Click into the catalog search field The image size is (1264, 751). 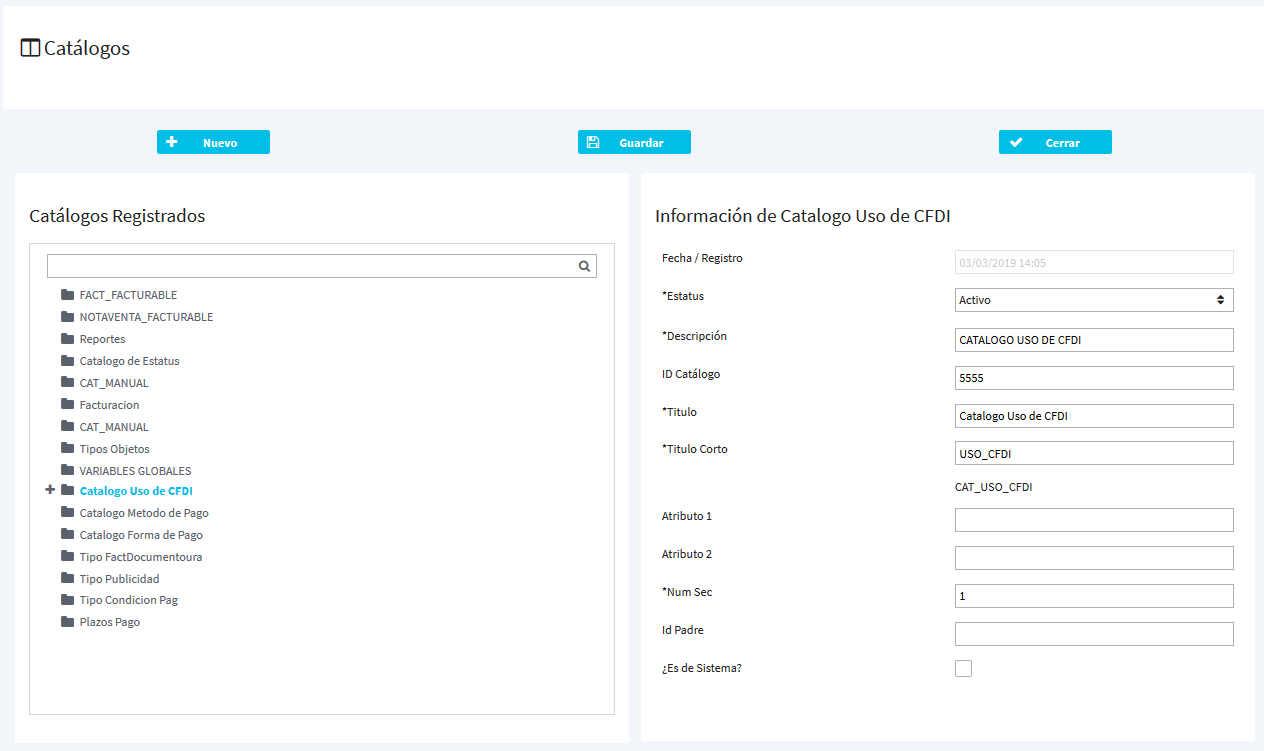pos(310,266)
